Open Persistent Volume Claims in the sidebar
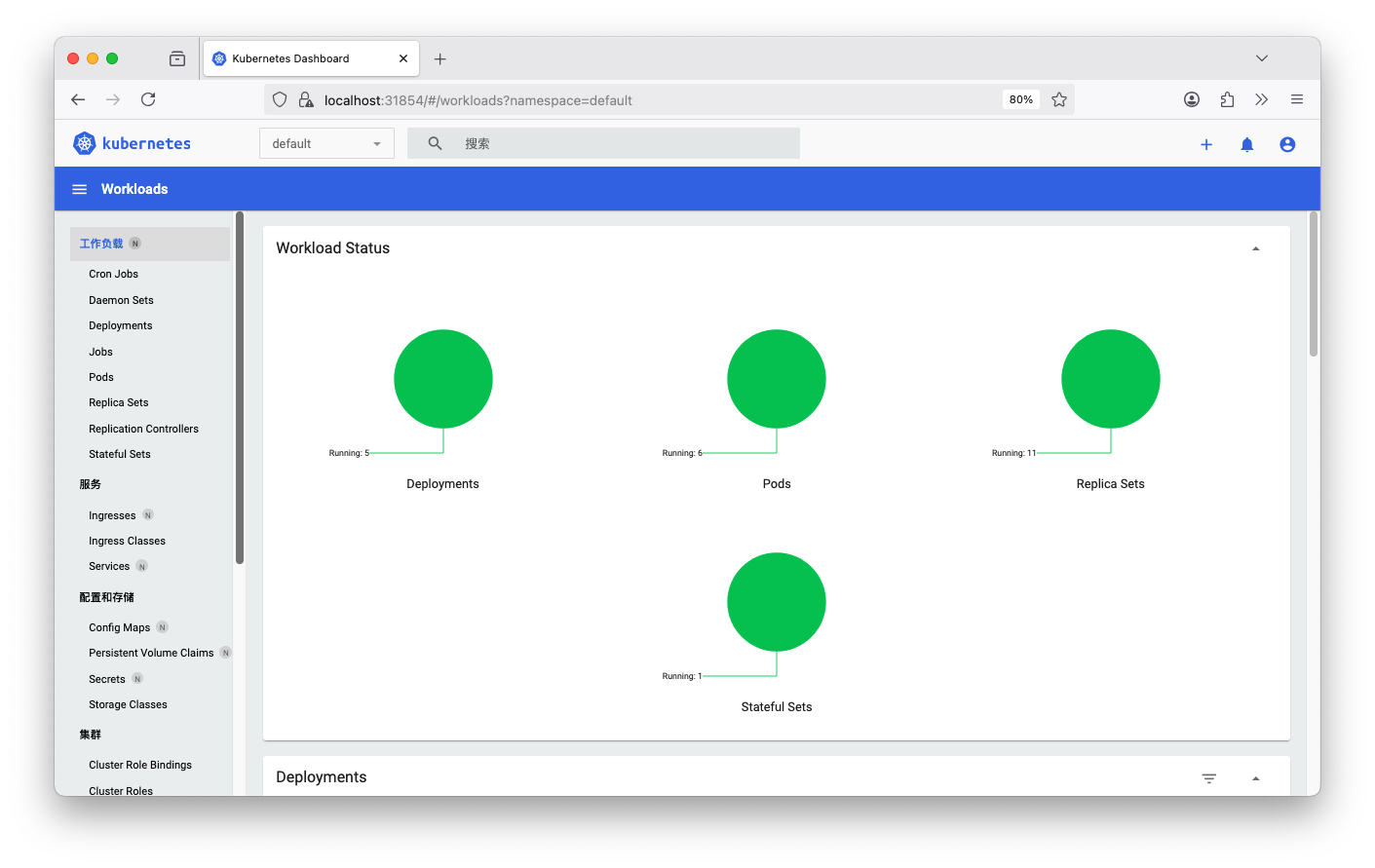 click(151, 653)
